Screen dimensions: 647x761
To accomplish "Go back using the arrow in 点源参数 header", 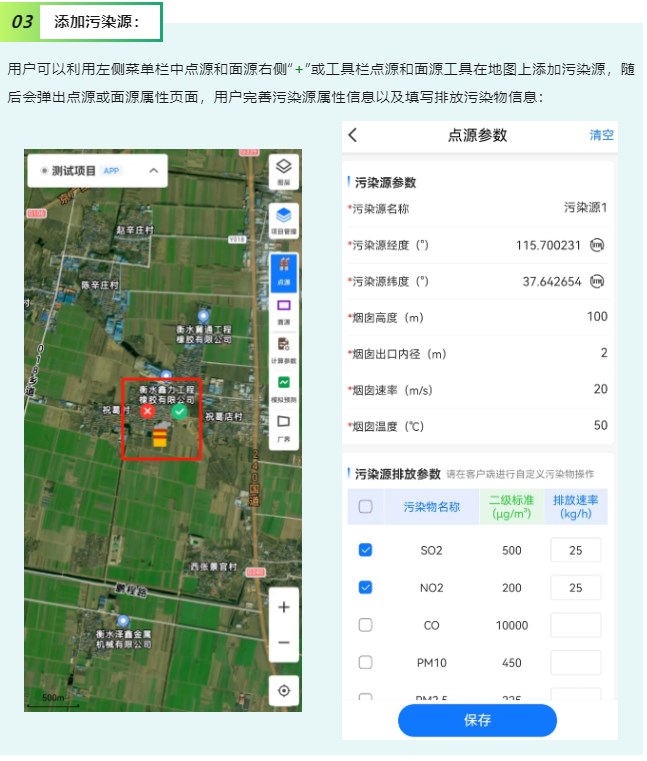I will coord(353,135).
